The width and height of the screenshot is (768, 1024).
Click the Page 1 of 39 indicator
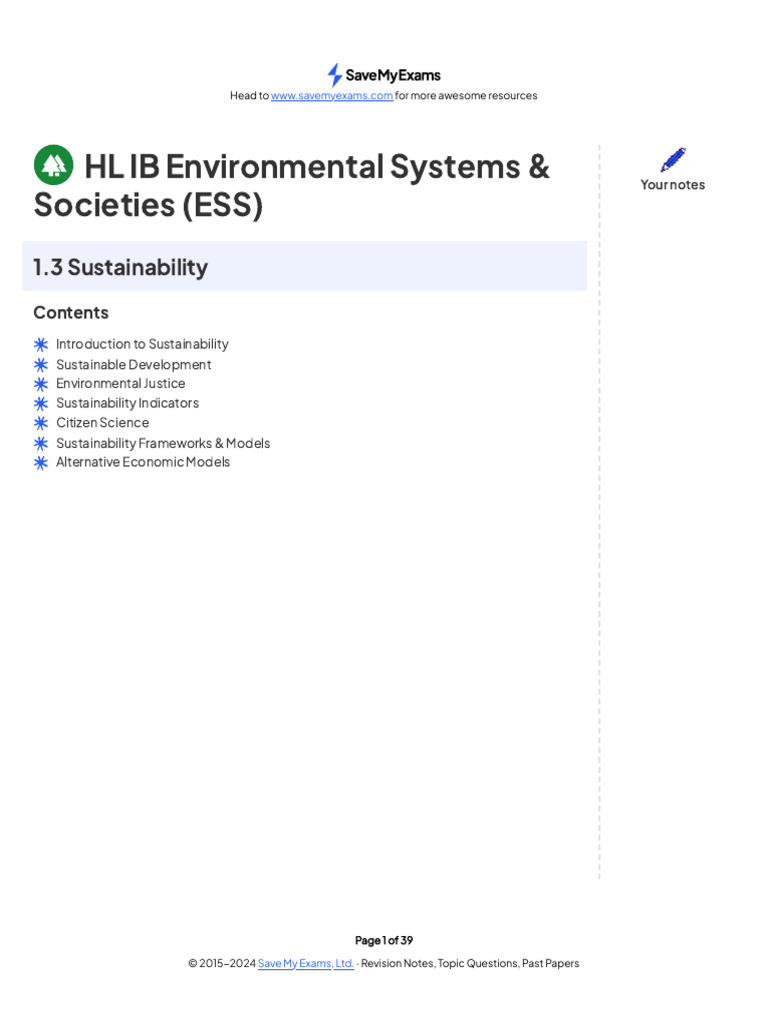[384, 940]
